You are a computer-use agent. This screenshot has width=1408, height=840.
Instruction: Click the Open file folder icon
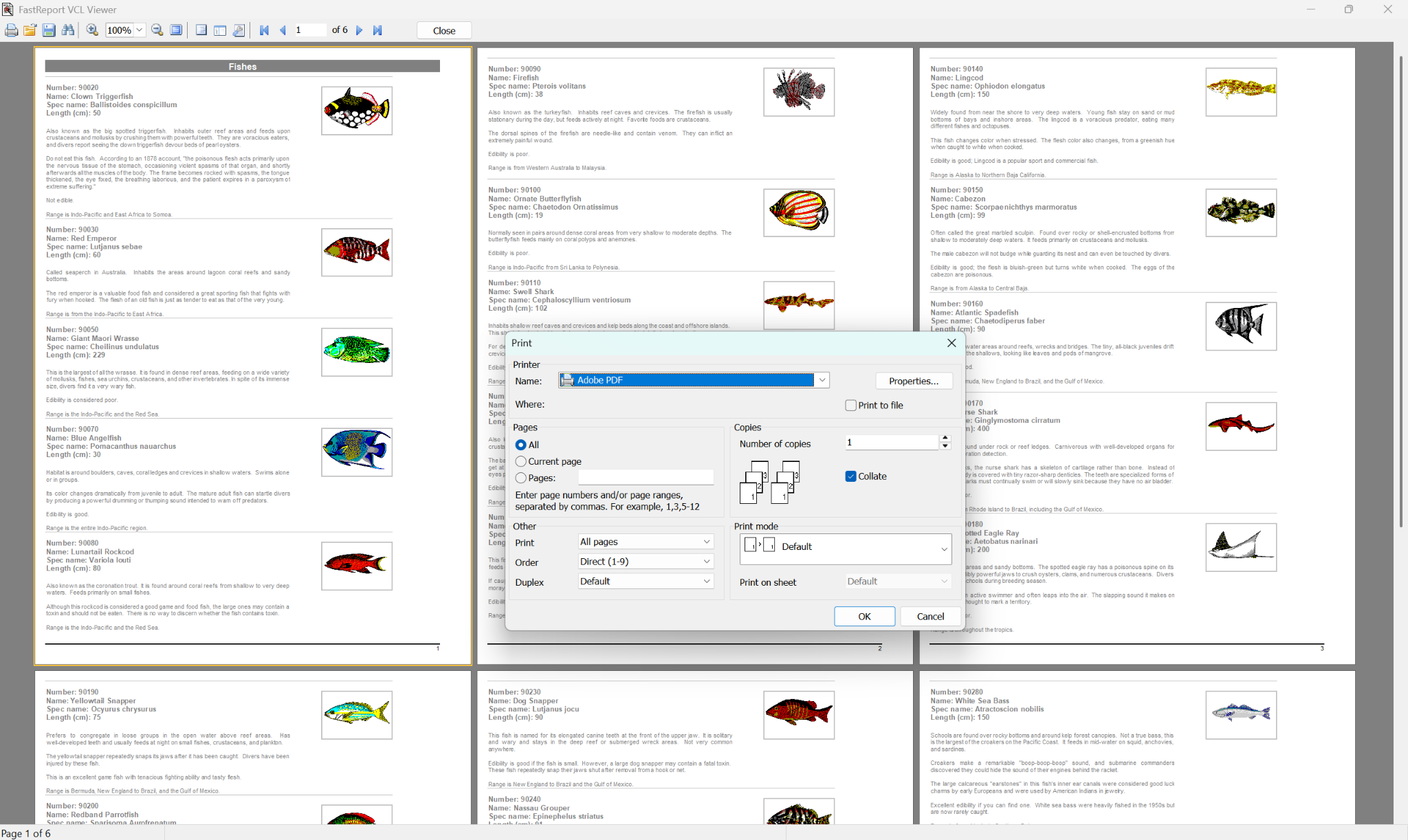point(30,30)
